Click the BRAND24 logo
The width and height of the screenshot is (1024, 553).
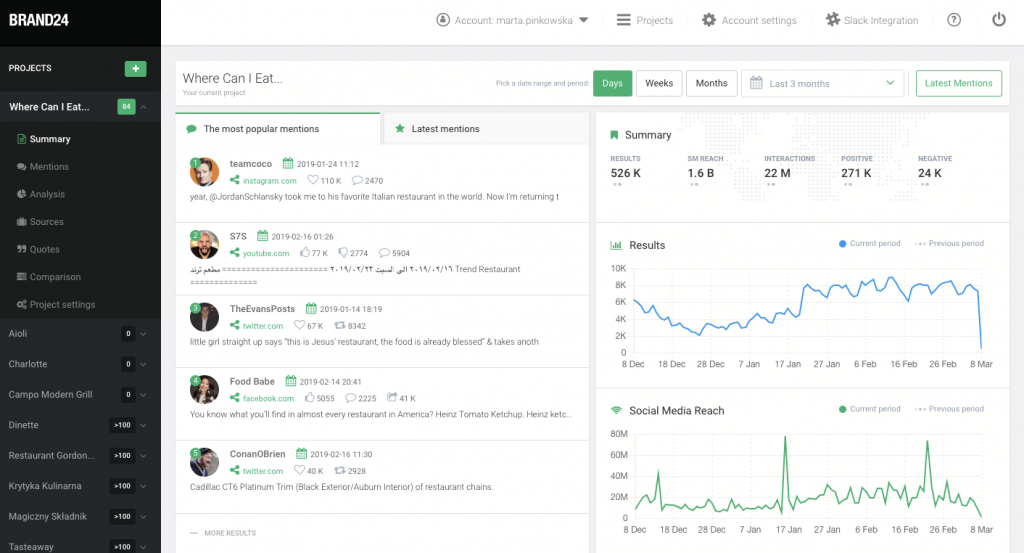[x=39, y=20]
